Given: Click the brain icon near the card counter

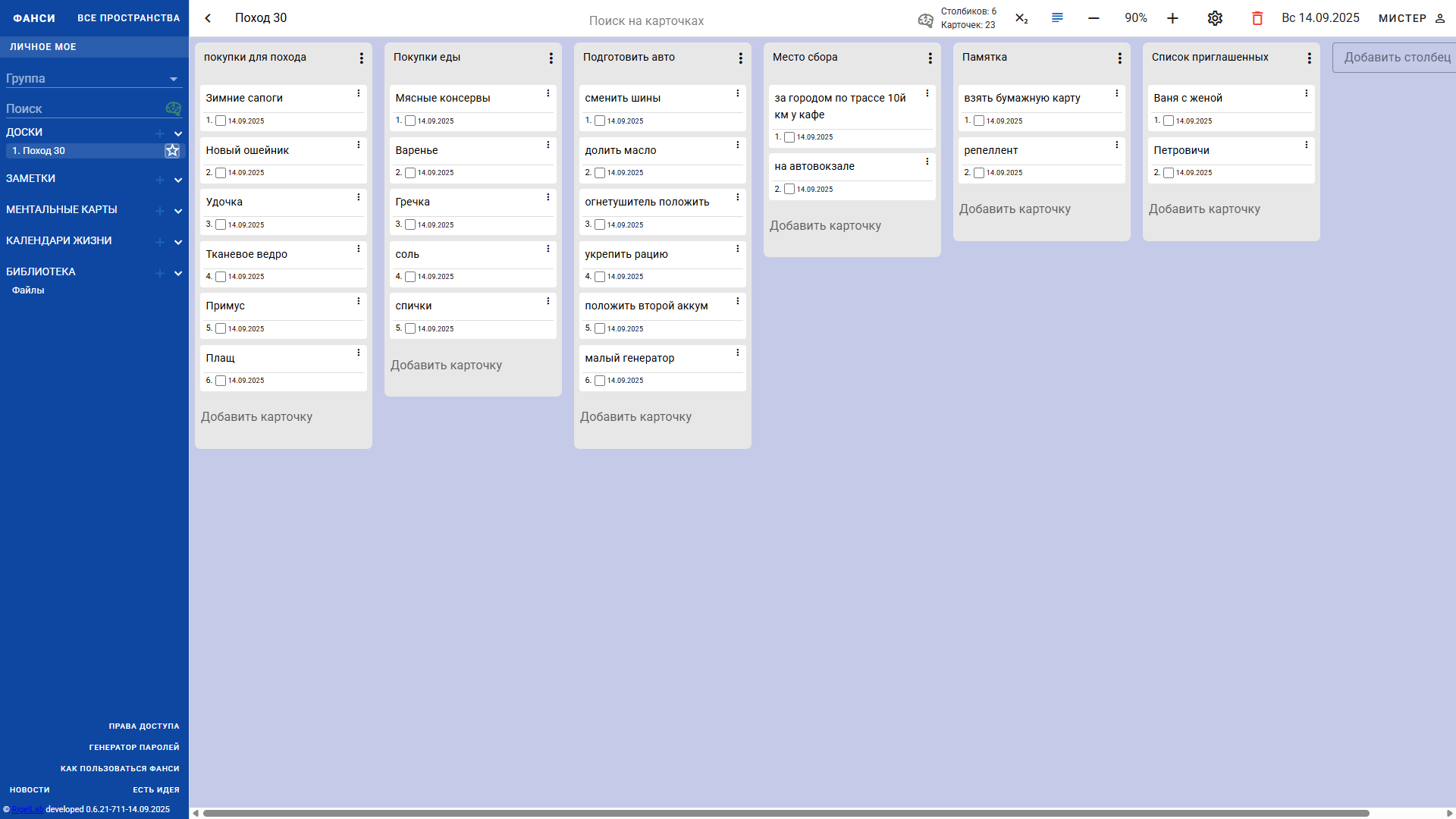Looking at the screenshot, I should (x=925, y=19).
